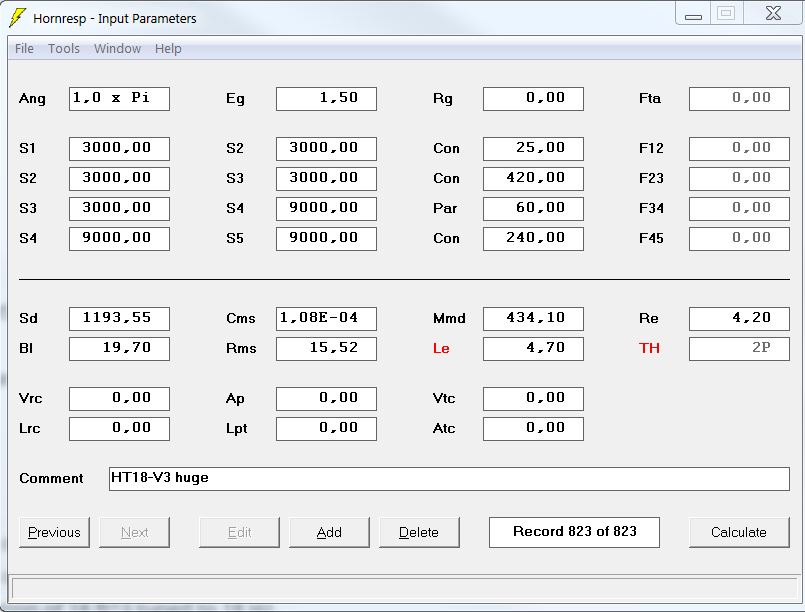
Task: Select the Ap input field
Action: coord(327,398)
